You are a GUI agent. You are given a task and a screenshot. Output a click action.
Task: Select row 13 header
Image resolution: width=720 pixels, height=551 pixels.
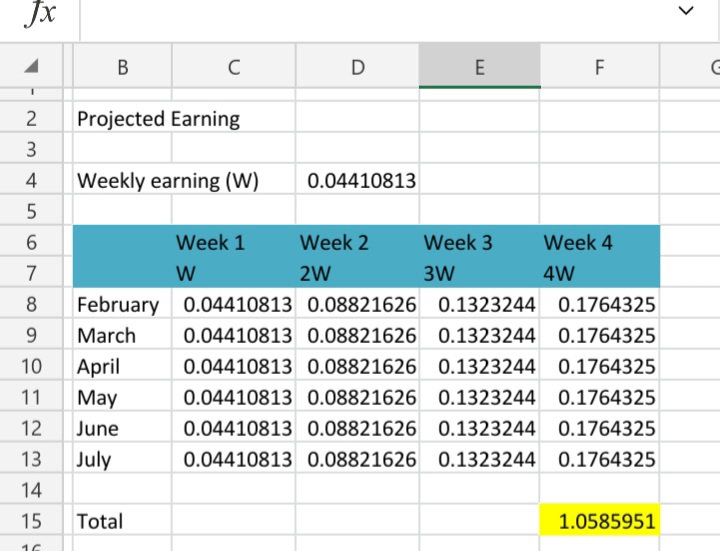pos(31,459)
